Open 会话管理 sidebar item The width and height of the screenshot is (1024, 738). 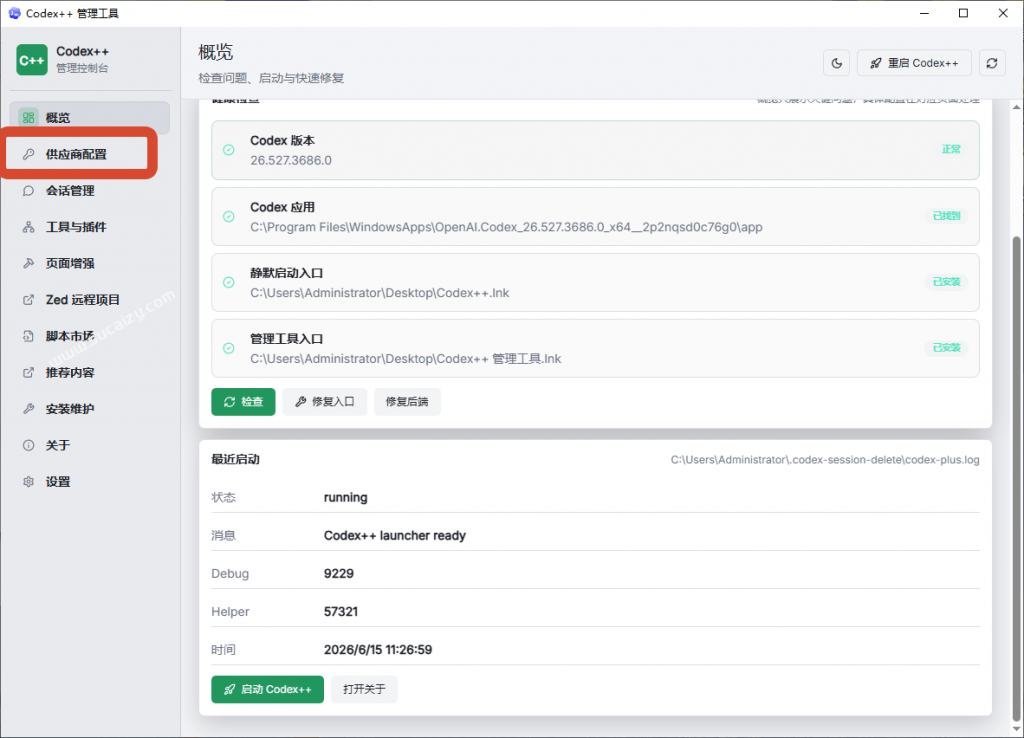tap(90, 191)
